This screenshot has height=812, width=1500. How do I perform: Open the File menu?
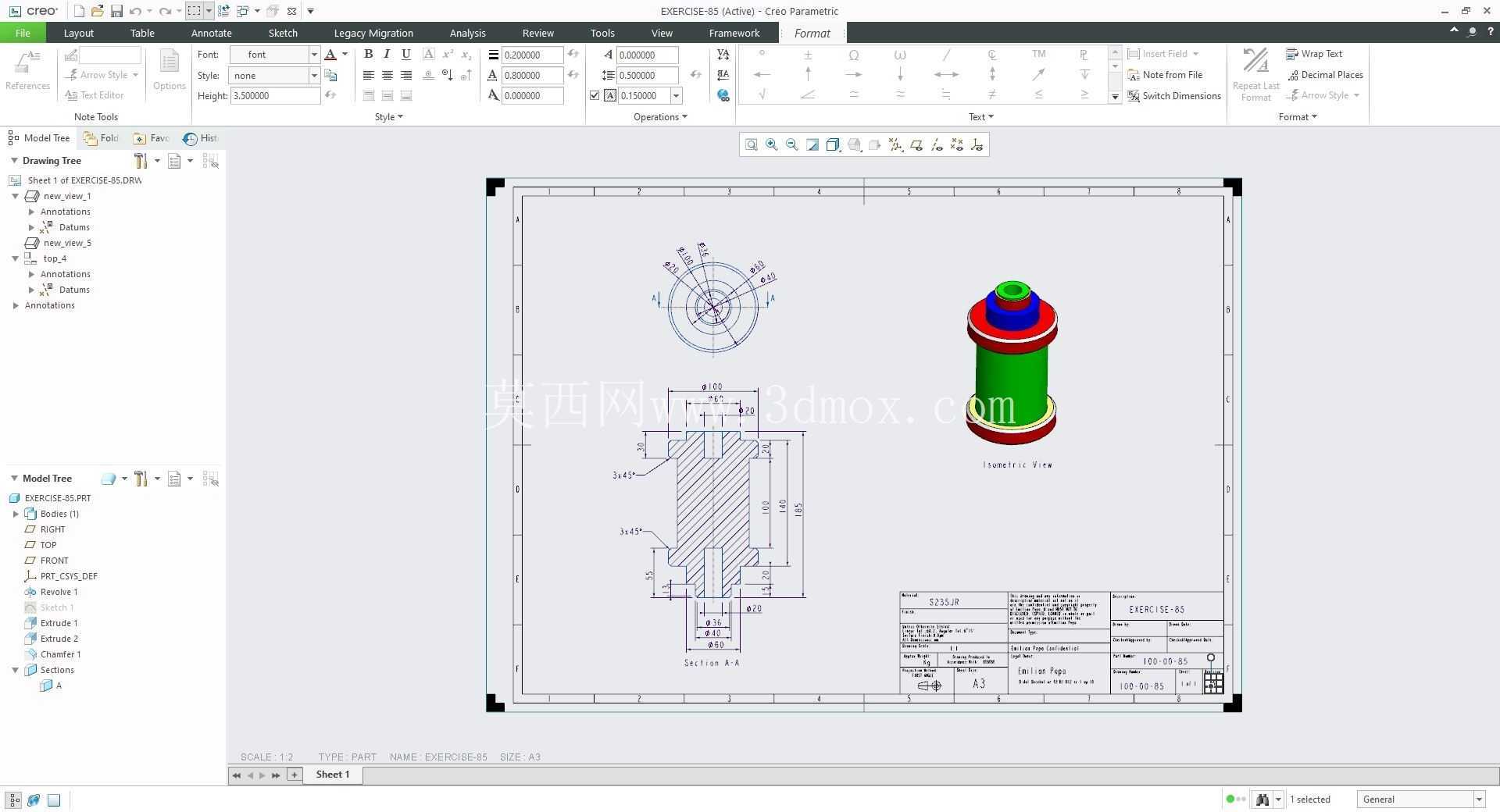[x=23, y=33]
